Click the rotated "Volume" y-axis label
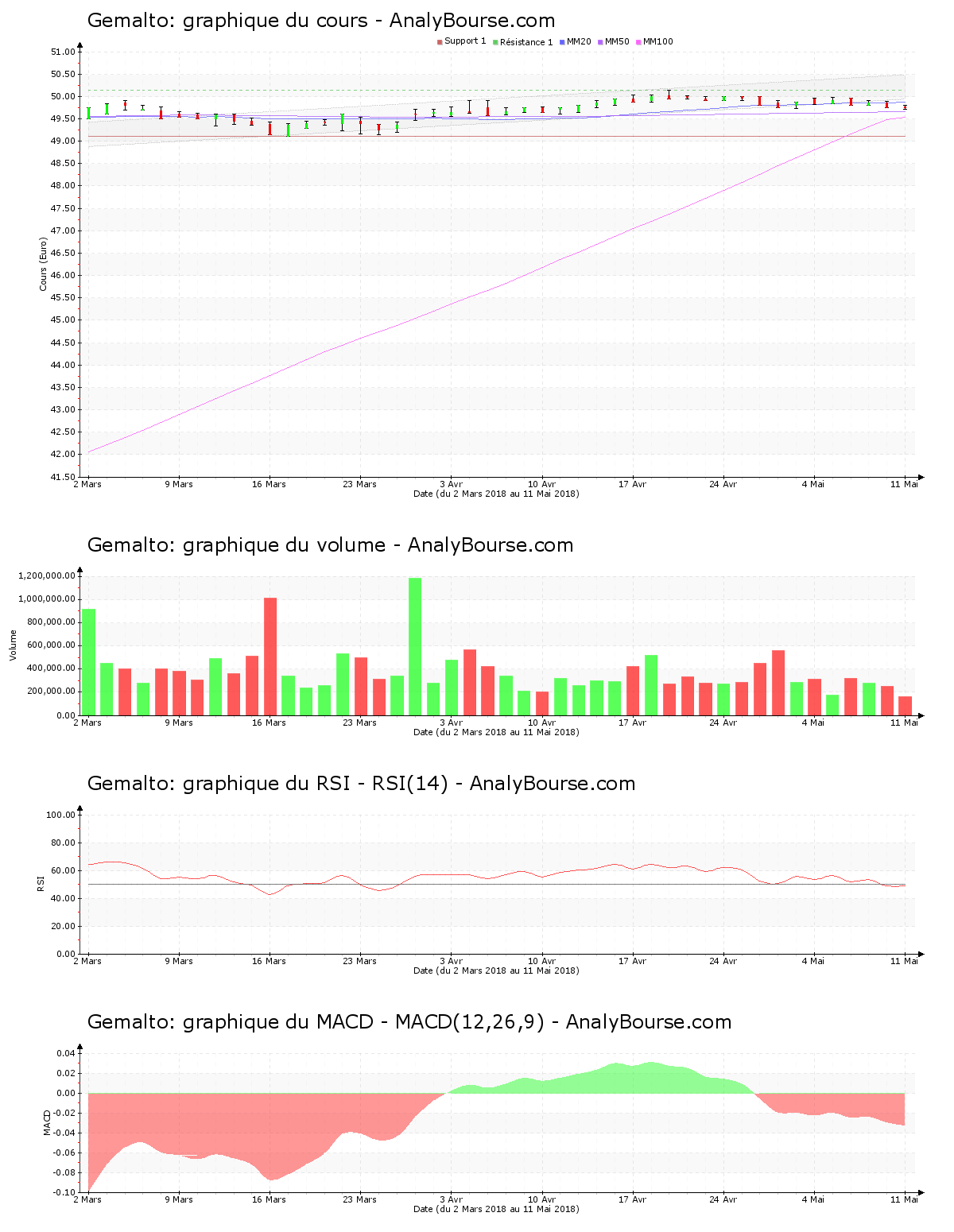954x1232 pixels. (x=13, y=645)
